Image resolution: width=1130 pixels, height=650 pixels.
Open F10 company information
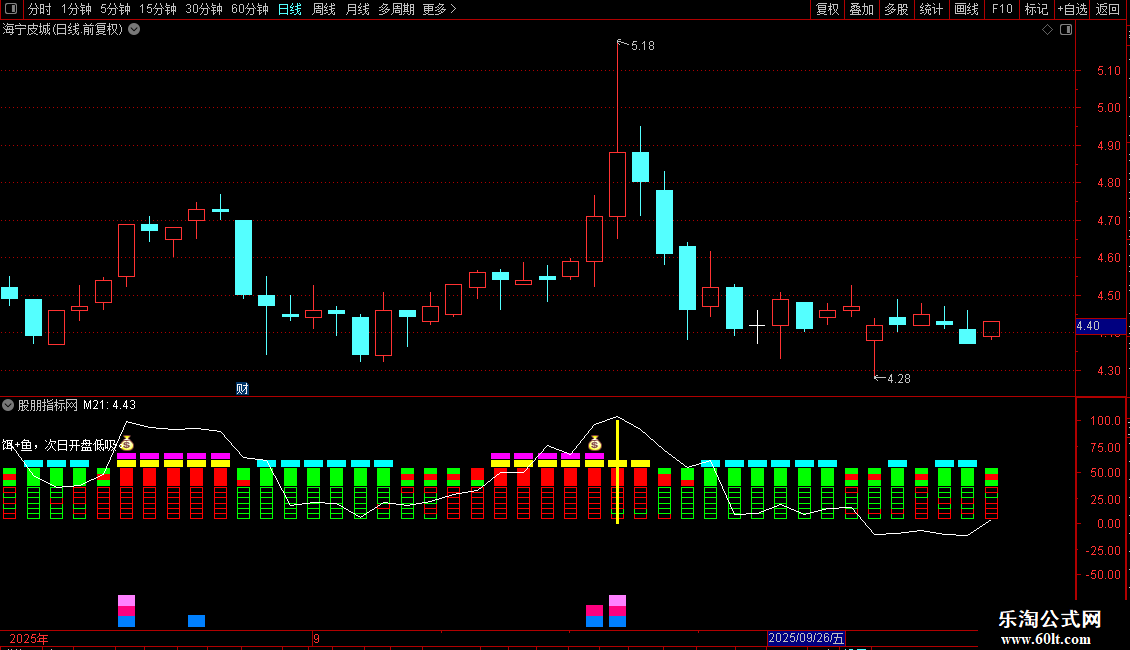pos(1002,9)
